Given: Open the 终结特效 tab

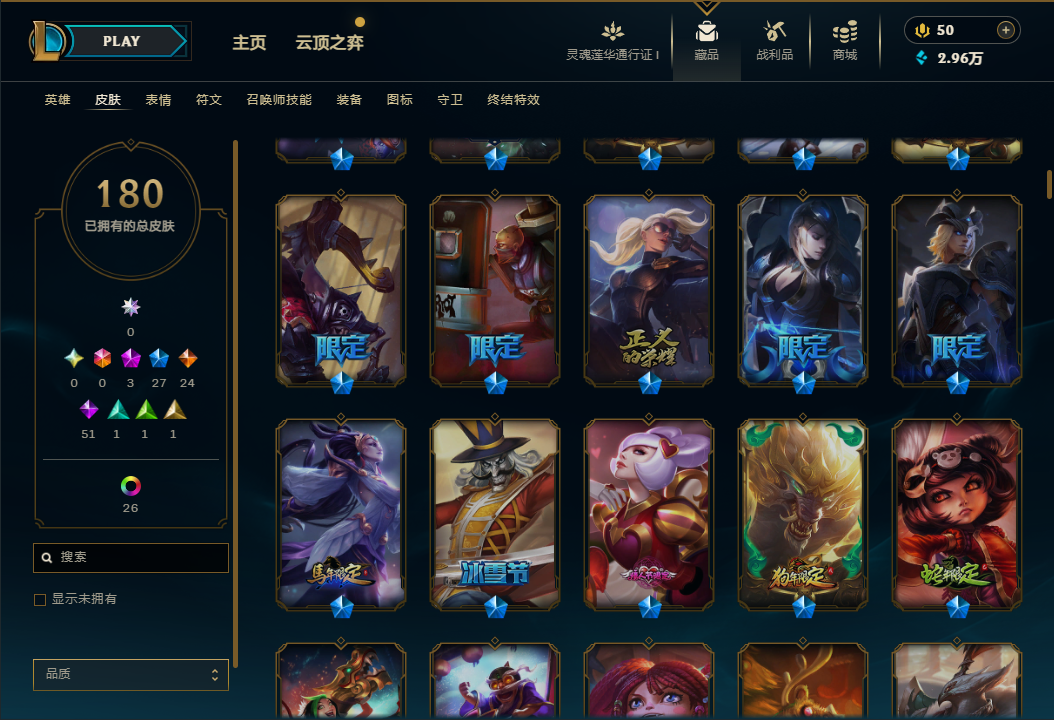Looking at the screenshot, I should [x=514, y=99].
